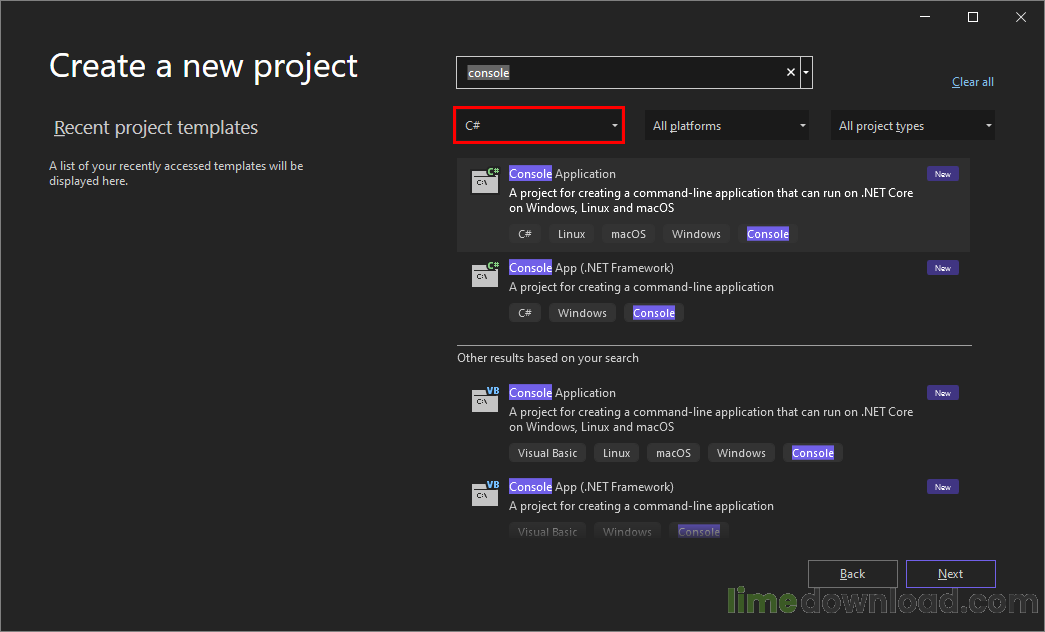
Task: Click the Clear all link
Action: pyautogui.click(x=972, y=81)
